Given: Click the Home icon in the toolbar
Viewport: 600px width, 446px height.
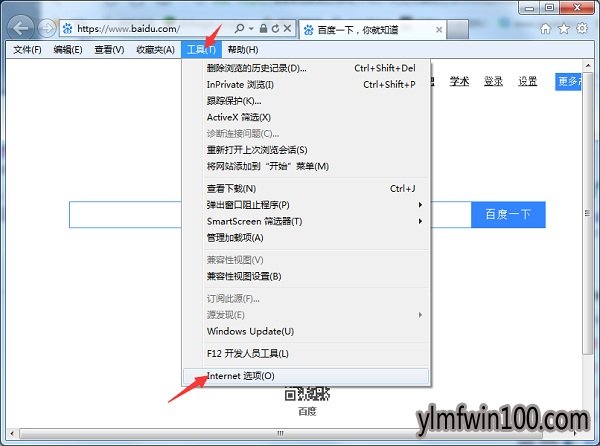Looking at the screenshot, I should [x=546, y=29].
